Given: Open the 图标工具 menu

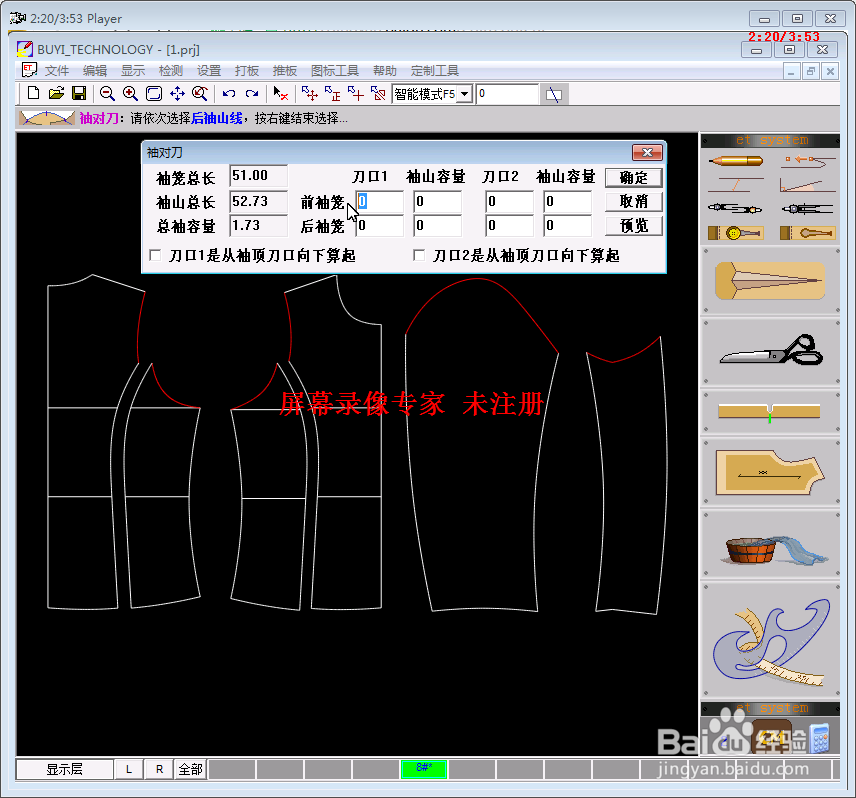Looking at the screenshot, I should [335, 71].
